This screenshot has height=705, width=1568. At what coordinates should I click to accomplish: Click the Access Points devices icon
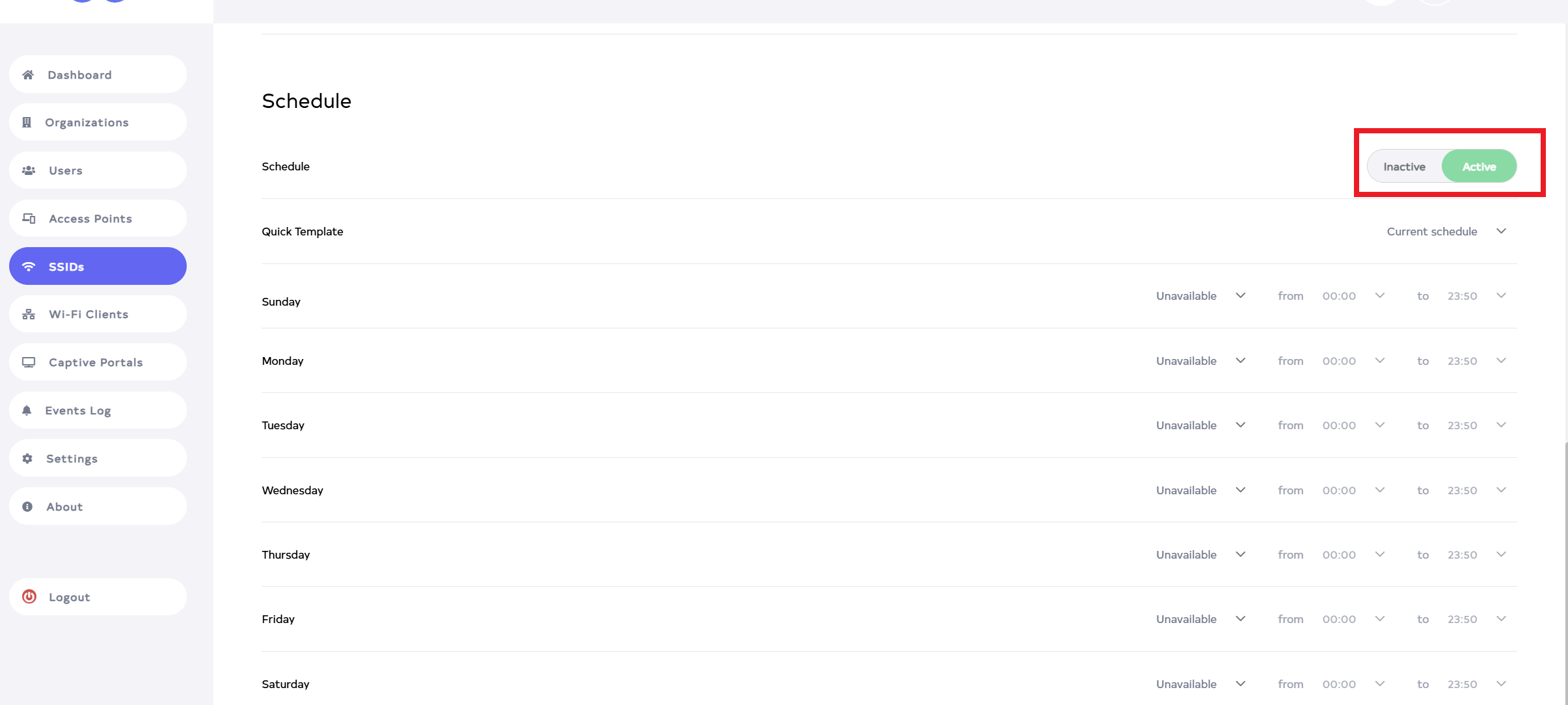tap(29, 219)
